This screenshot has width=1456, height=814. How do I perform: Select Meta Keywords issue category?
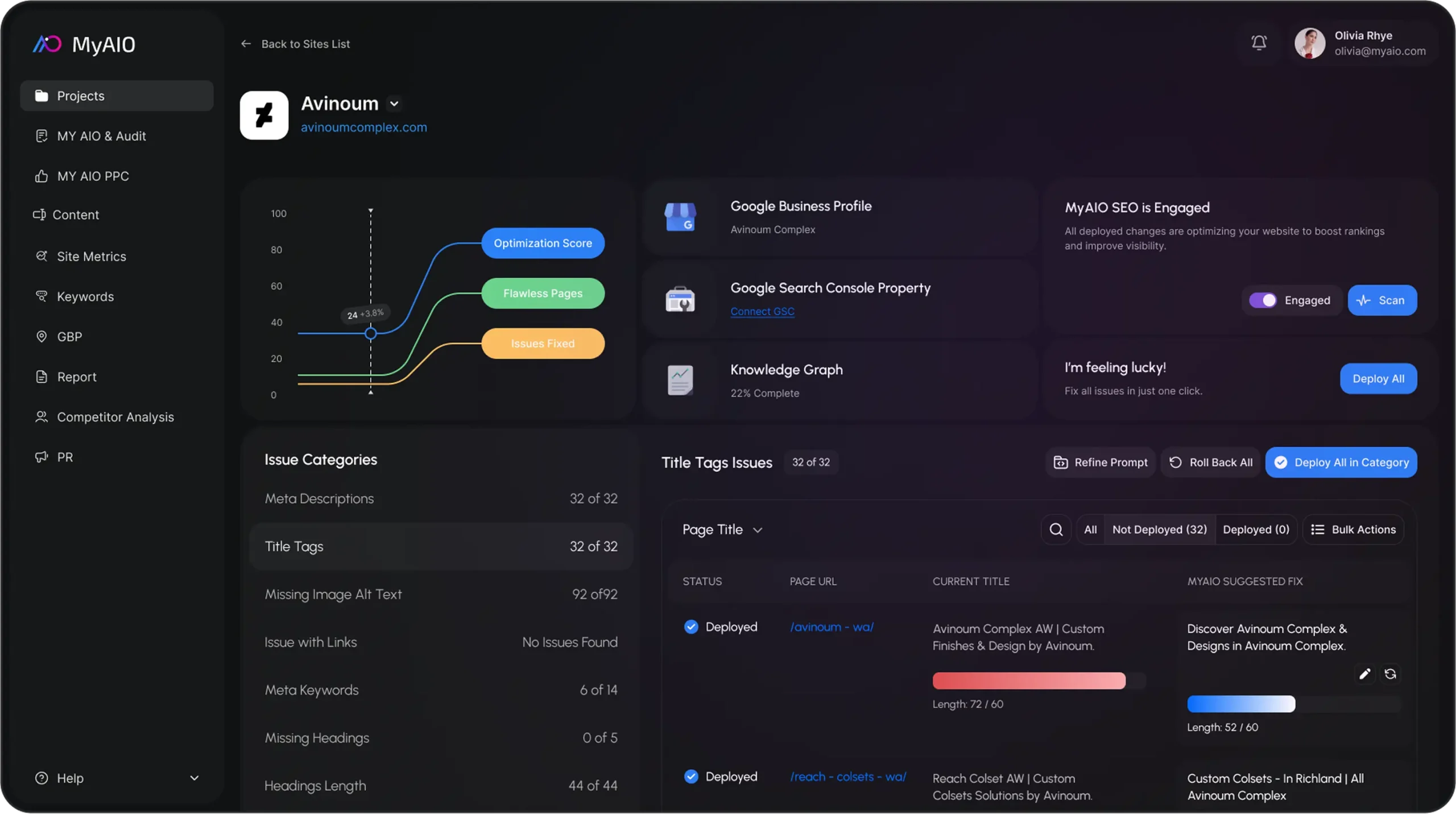point(441,690)
